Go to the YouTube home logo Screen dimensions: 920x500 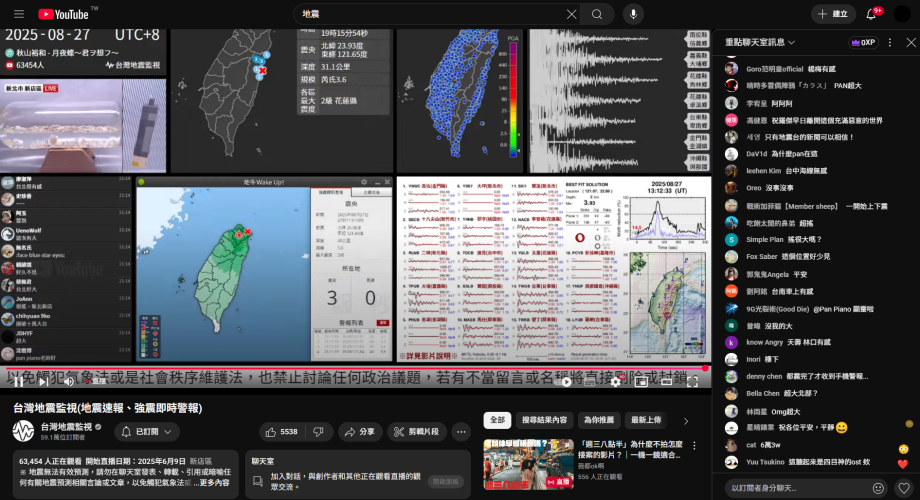point(63,14)
